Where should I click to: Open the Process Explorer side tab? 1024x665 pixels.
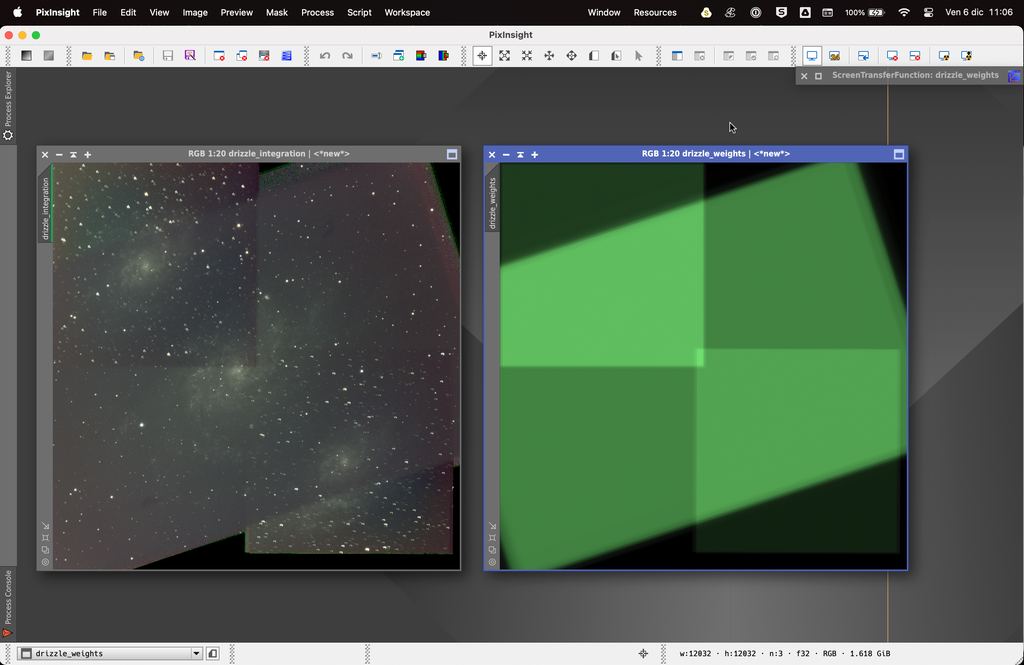tap(8, 105)
